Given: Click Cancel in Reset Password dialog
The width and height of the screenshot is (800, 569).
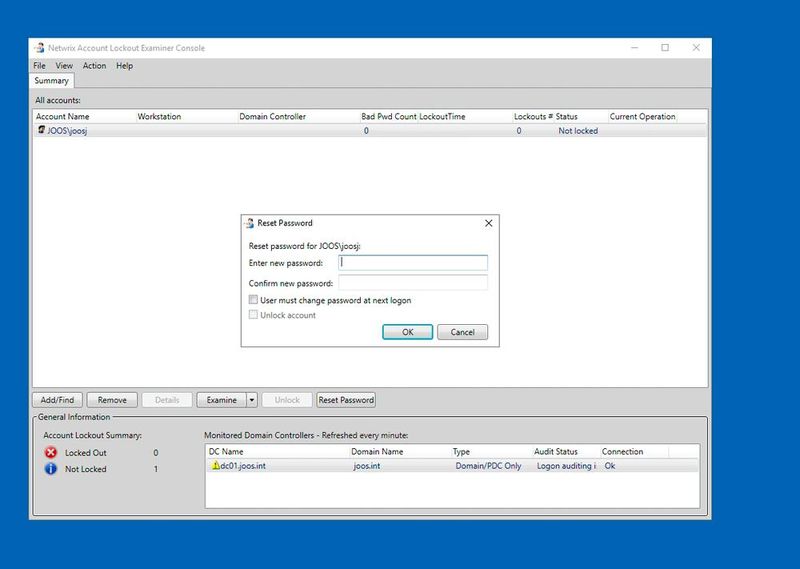Looking at the screenshot, I should [462, 332].
